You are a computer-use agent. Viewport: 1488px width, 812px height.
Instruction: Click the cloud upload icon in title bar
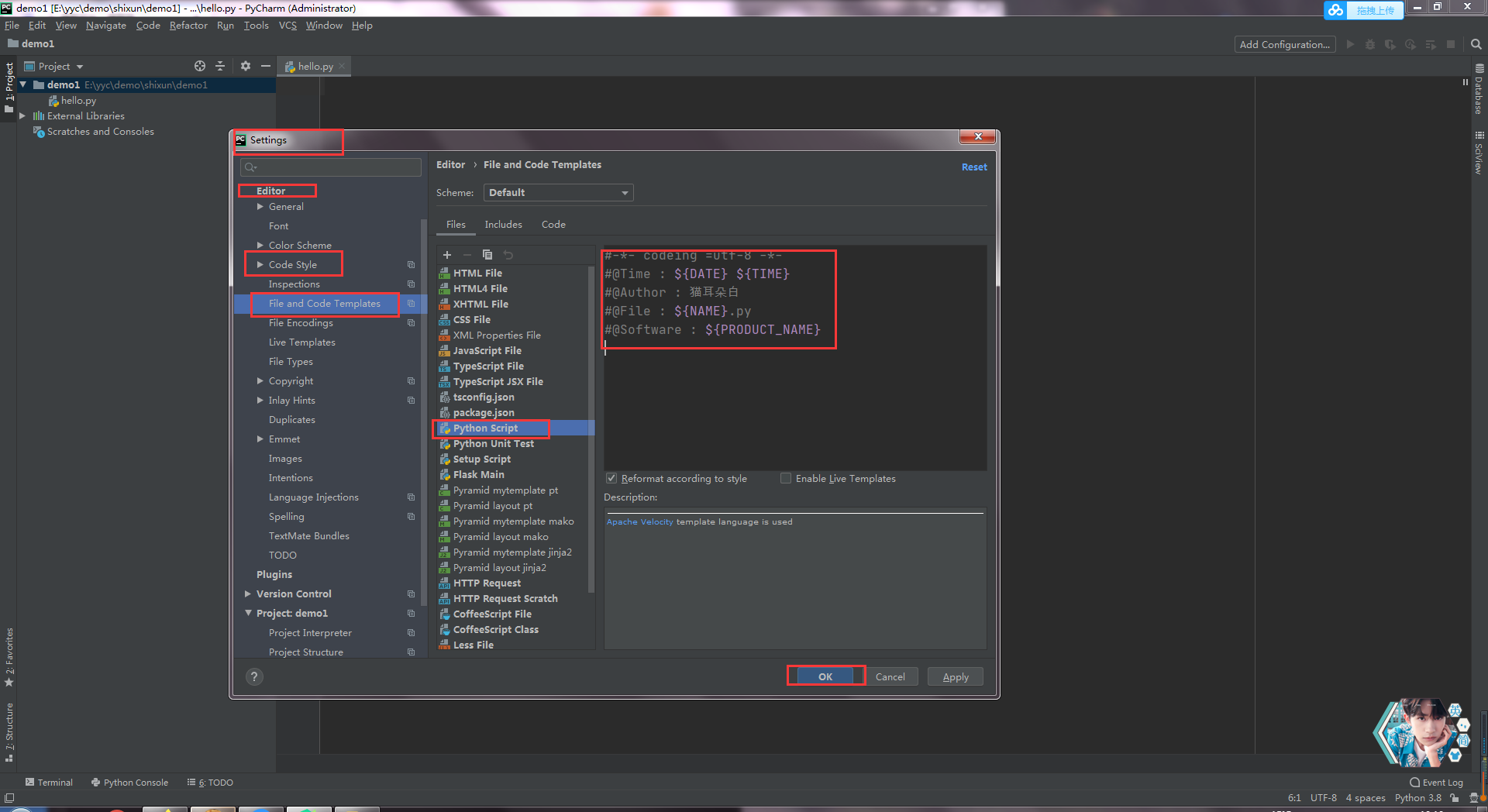(x=1335, y=10)
